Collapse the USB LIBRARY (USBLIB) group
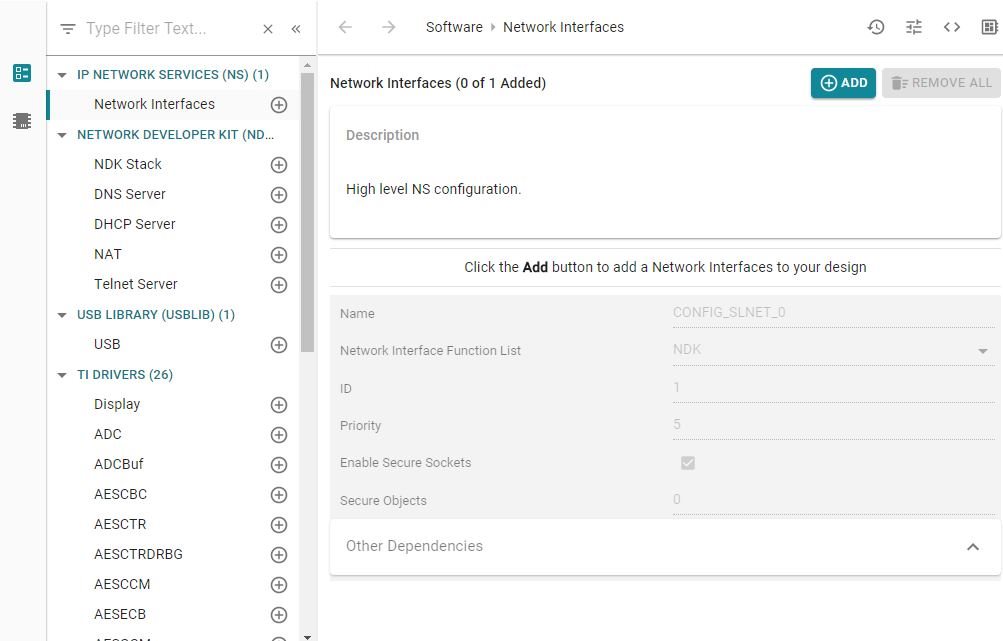This screenshot has width=1003, height=641. coord(63,315)
